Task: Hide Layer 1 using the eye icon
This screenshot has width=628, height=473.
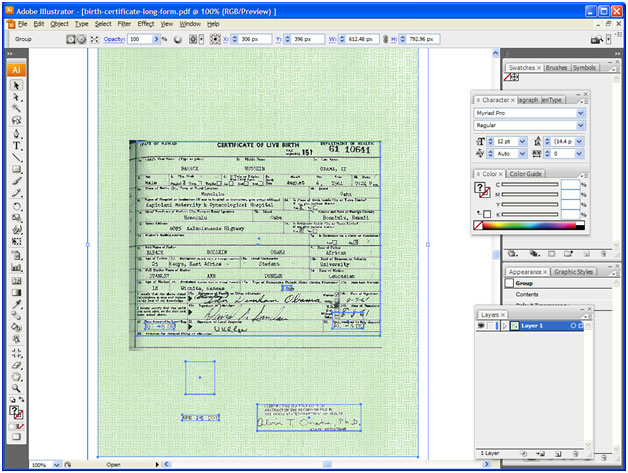Action: tap(481, 326)
